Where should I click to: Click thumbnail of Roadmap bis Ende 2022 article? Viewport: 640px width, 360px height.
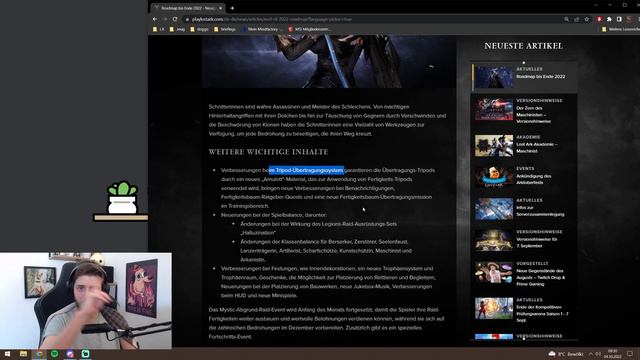pyautogui.click(x=493, y=77)
